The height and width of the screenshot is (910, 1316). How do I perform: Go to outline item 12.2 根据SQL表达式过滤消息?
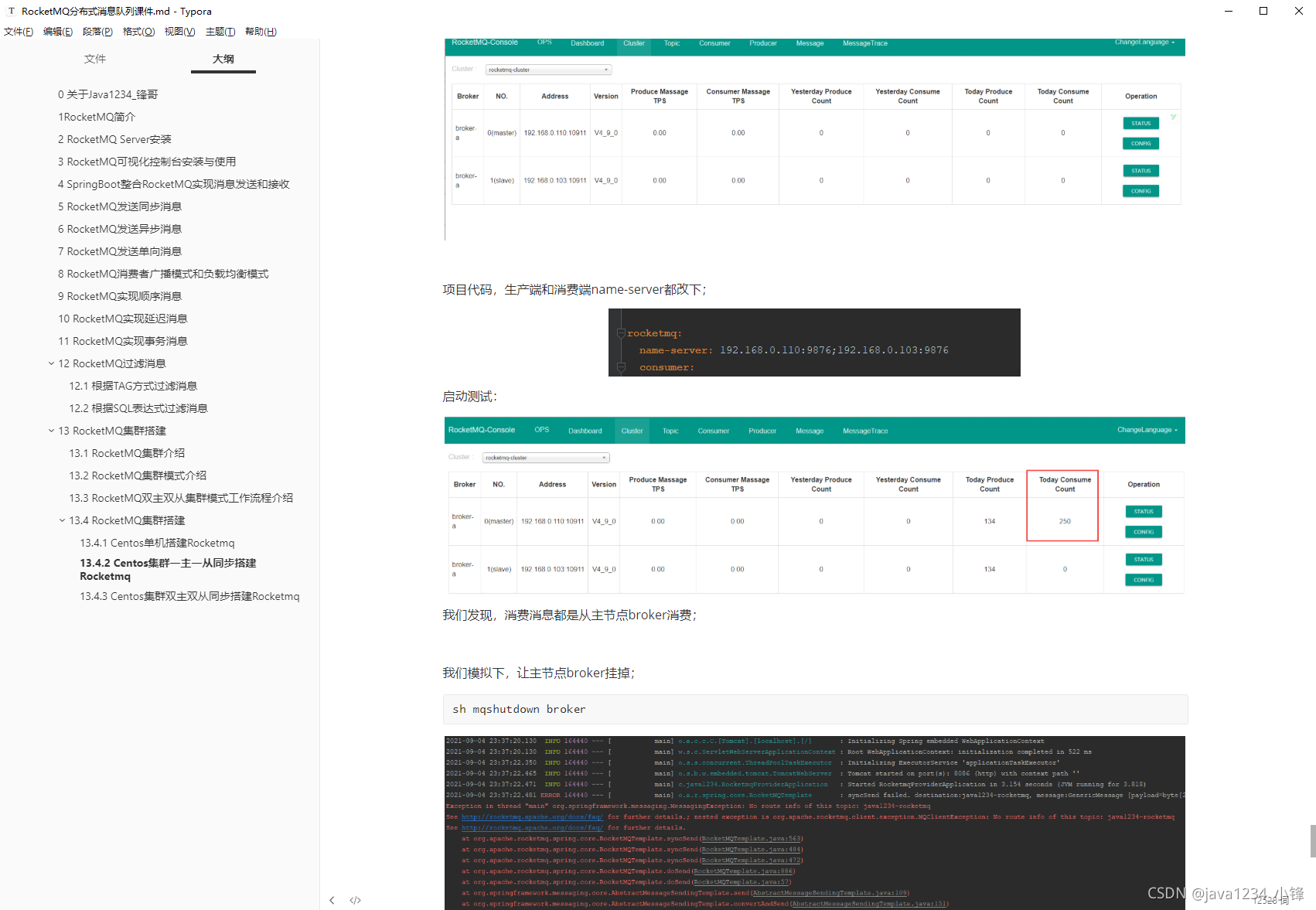point(138,408)
